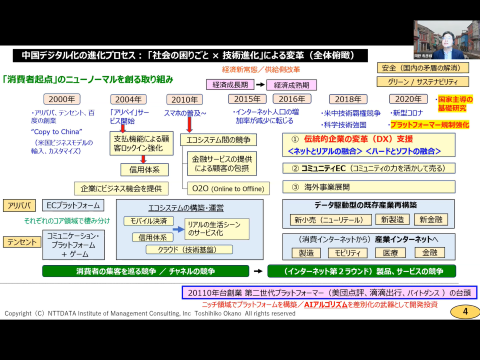Viewport: 480px width, 360px height.
Task: Click red arrow below 2010年 スマホ text
Action: [x=189, y=125]
